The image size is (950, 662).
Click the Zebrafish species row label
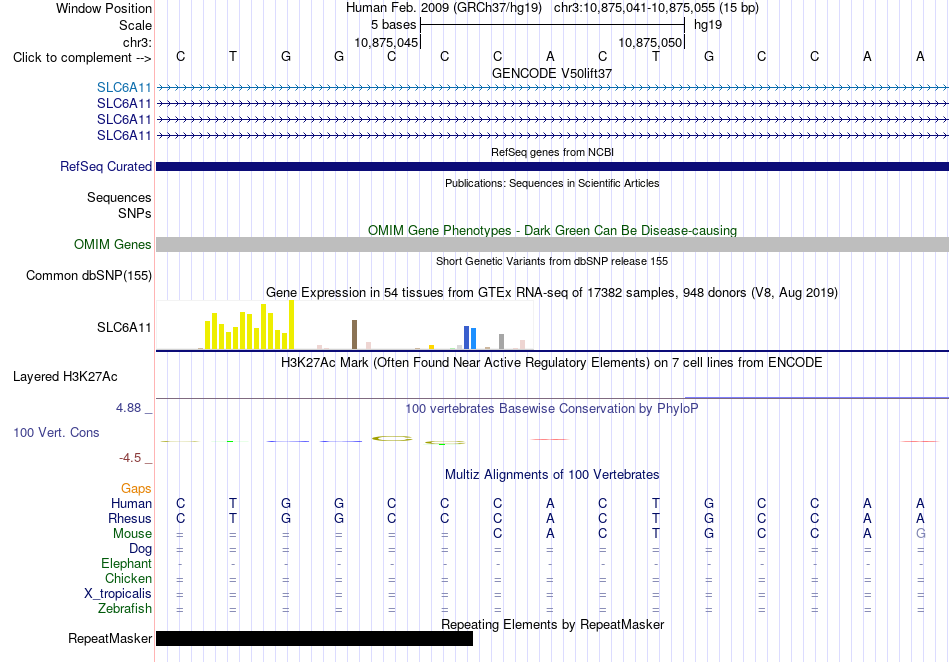click(125, 608)
